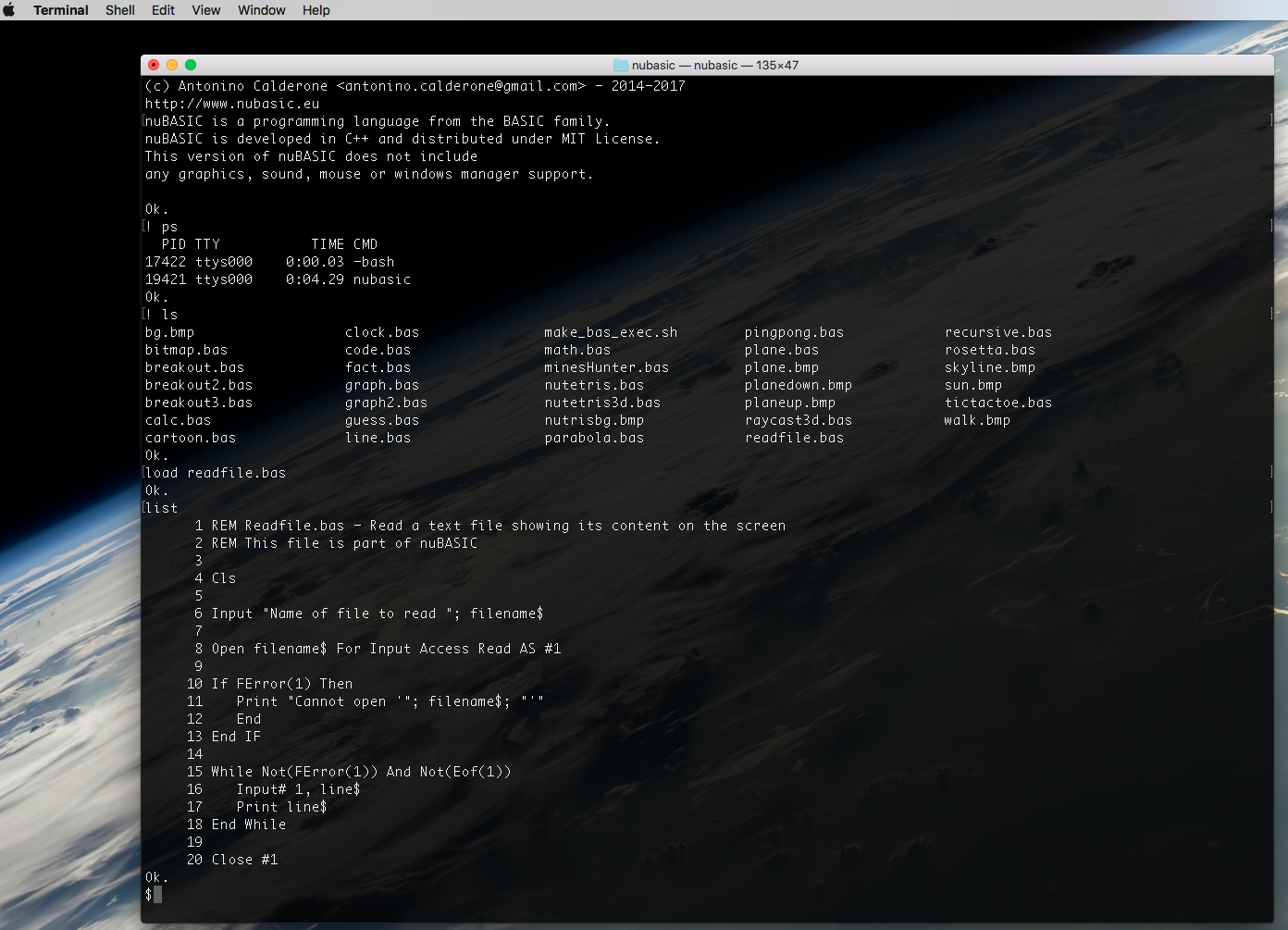This screenshot has width=1288, height=930.
Task: Click file name bitmap.bas
Action: click(187, 350)
